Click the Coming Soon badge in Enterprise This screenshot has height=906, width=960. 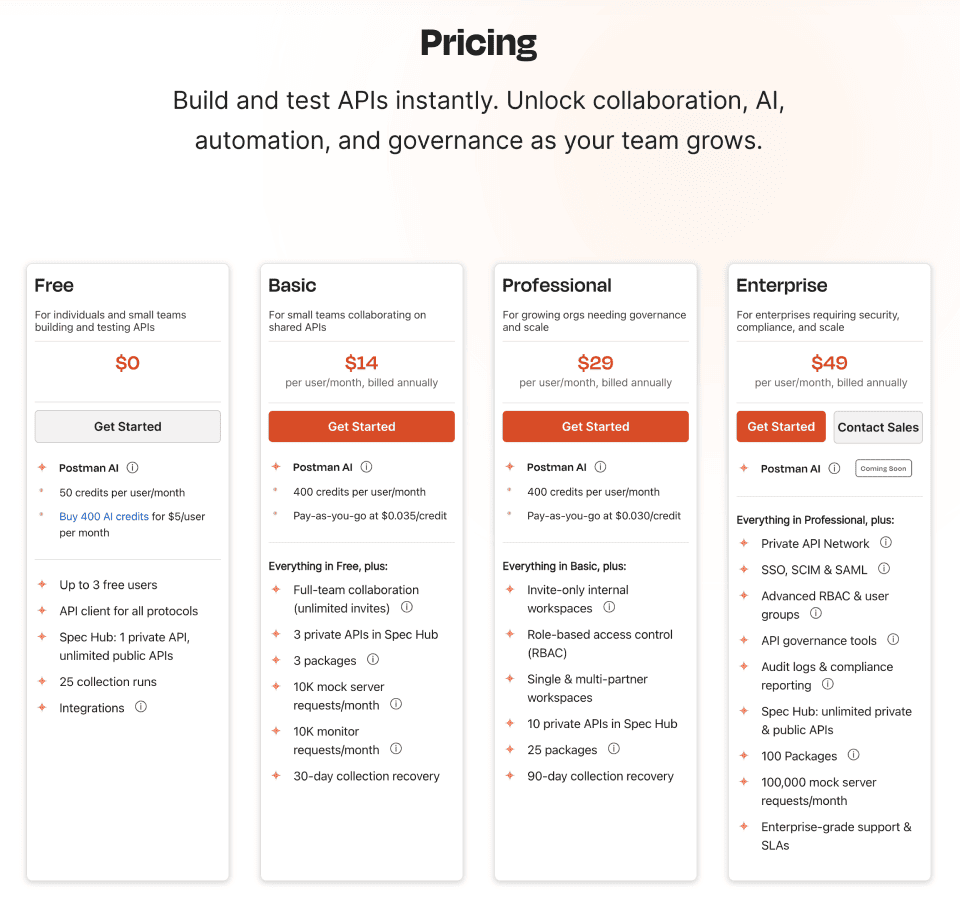click(883, 468)
